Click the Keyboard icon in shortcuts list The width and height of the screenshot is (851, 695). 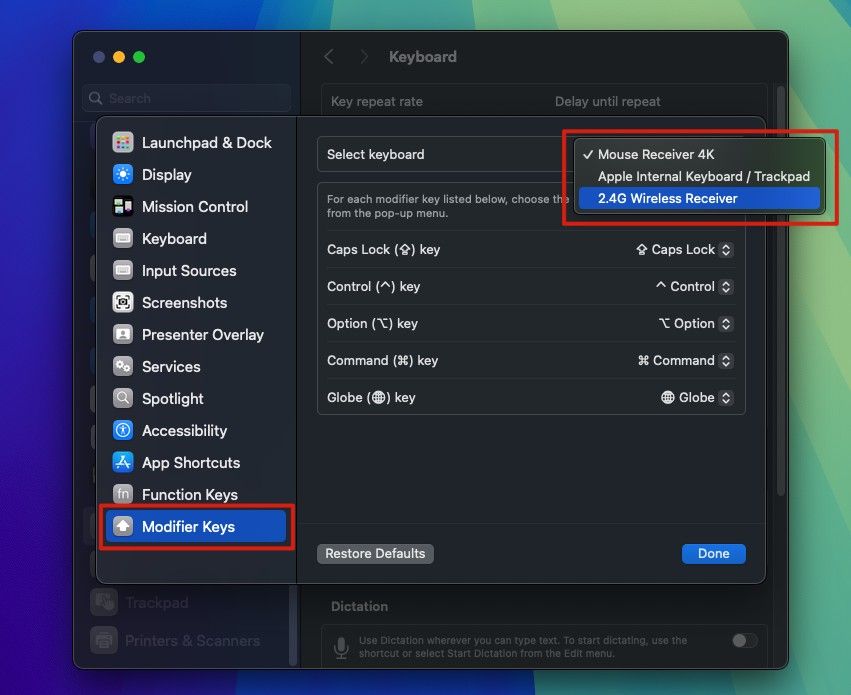pos(123,239)
